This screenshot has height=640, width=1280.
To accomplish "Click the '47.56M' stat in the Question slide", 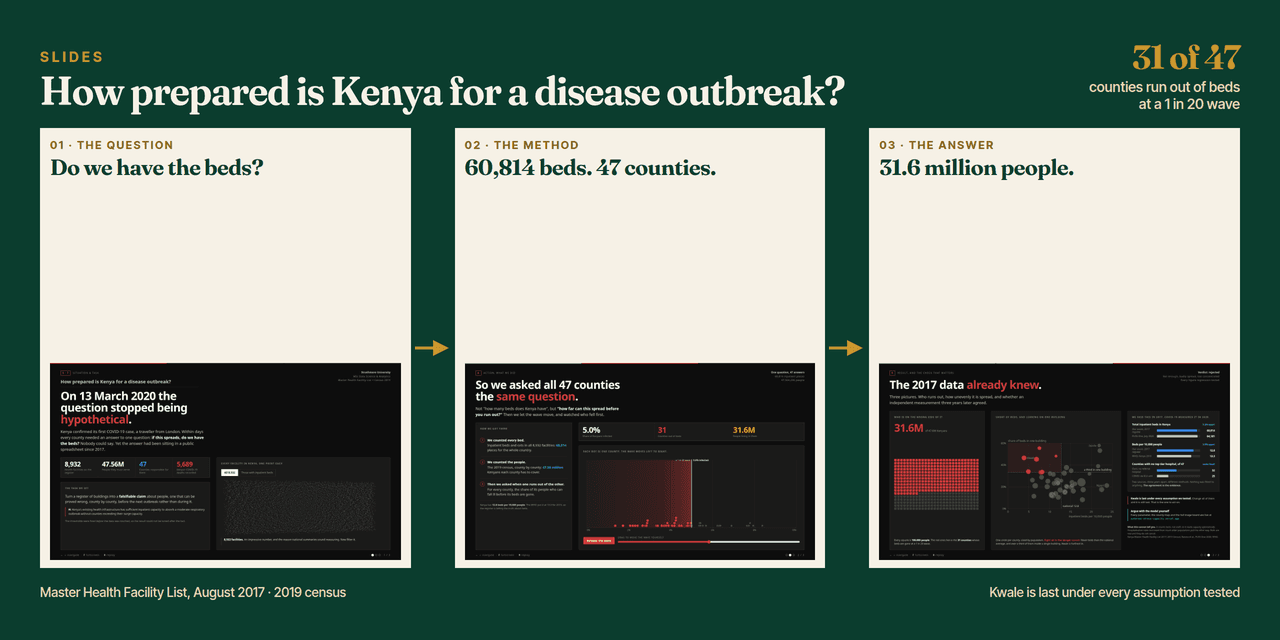I will (x=113, y=464).
